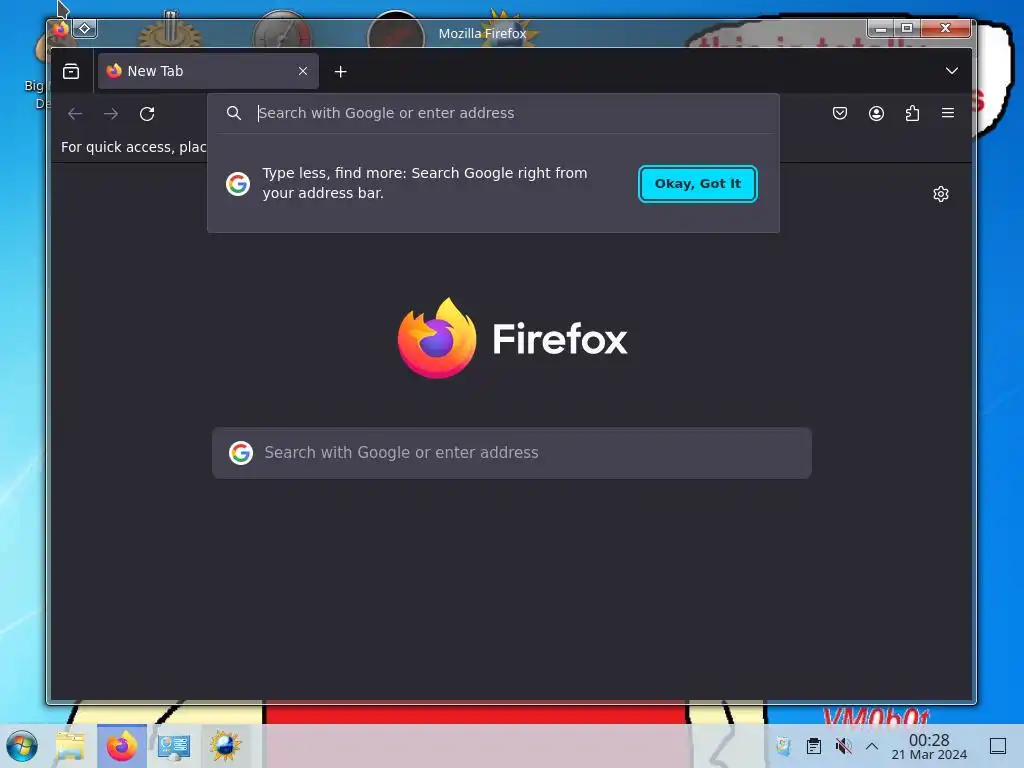Image resolution: width=1024 pixels, height=768 pixels.
Task: Click the tray recycle-style icon
Action: pyautogui.click(x=783, y=746)
